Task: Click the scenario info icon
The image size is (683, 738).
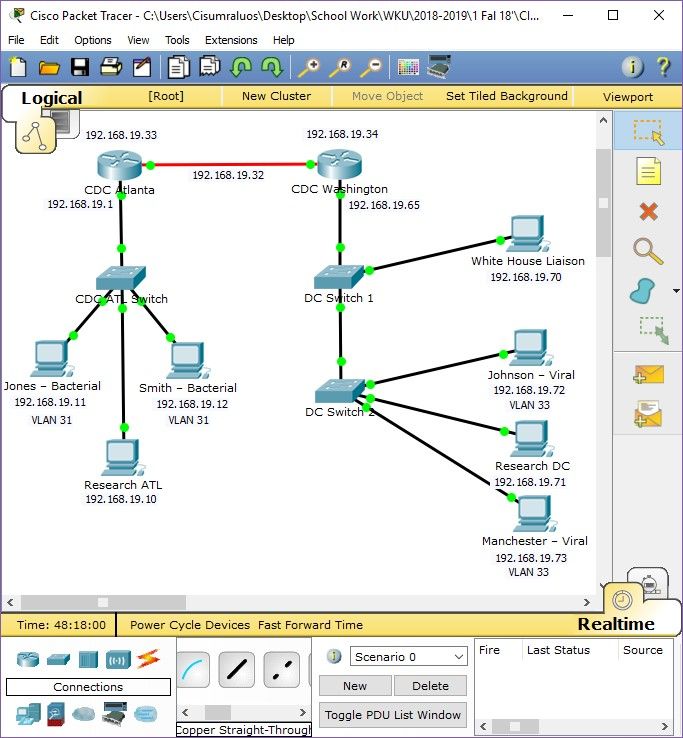Action: pyautogui.click(x=334, y=656)
